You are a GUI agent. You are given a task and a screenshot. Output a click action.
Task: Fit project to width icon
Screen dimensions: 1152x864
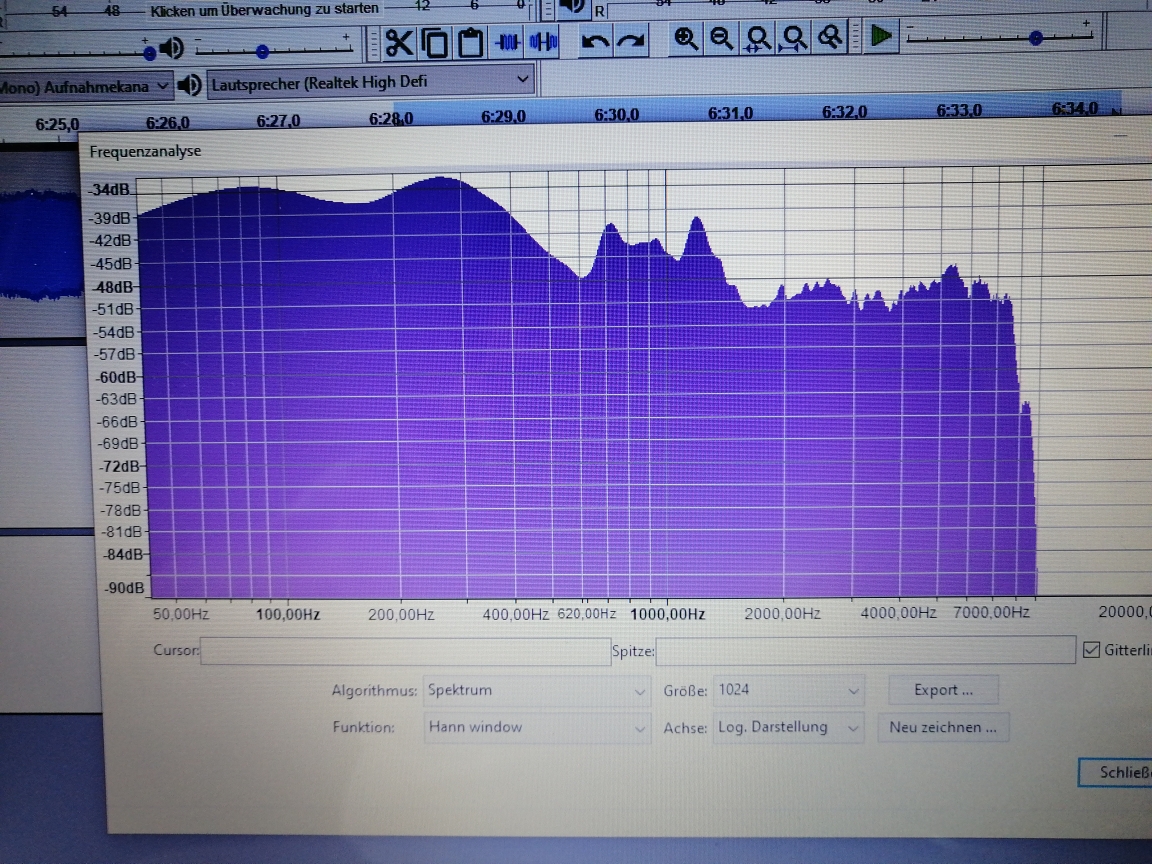pos(793,38)
